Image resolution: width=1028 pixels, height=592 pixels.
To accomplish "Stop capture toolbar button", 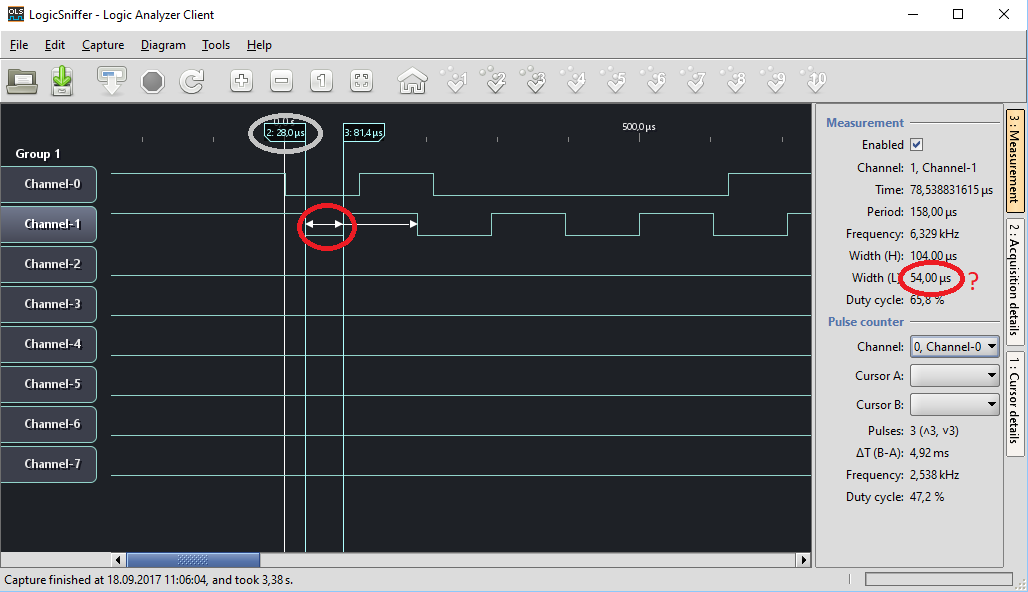I will click(152, 82).
